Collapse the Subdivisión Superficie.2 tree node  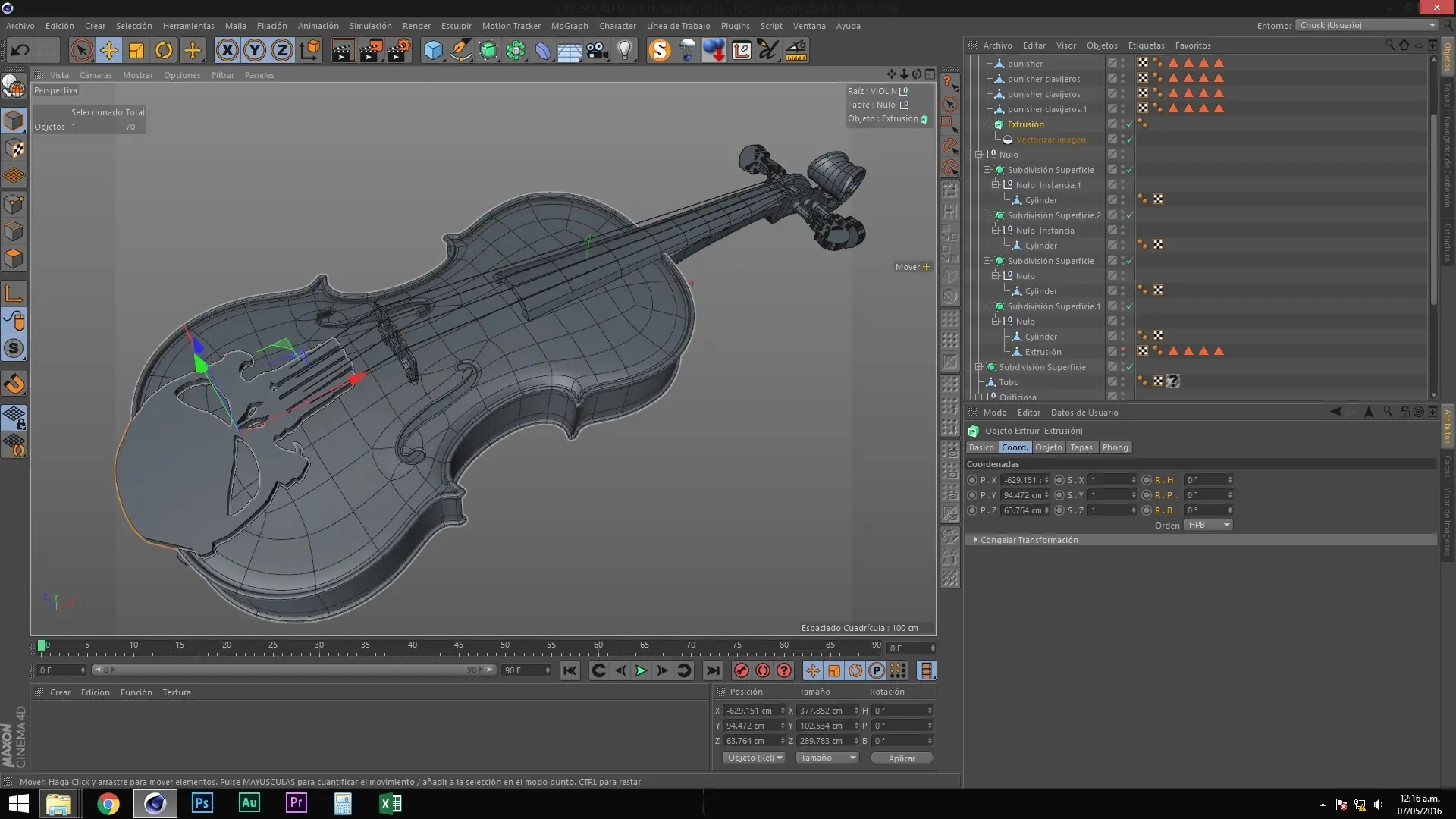(x=987, y=215)
